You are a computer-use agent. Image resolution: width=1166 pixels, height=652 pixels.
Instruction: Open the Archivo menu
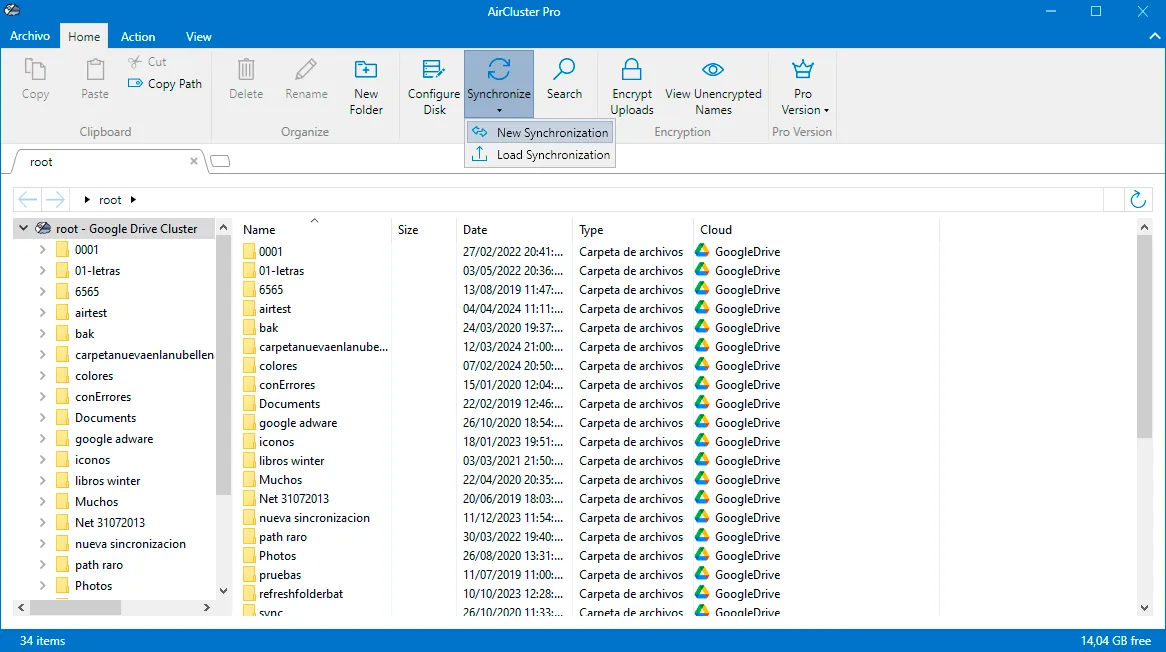(x=30, y=36)
